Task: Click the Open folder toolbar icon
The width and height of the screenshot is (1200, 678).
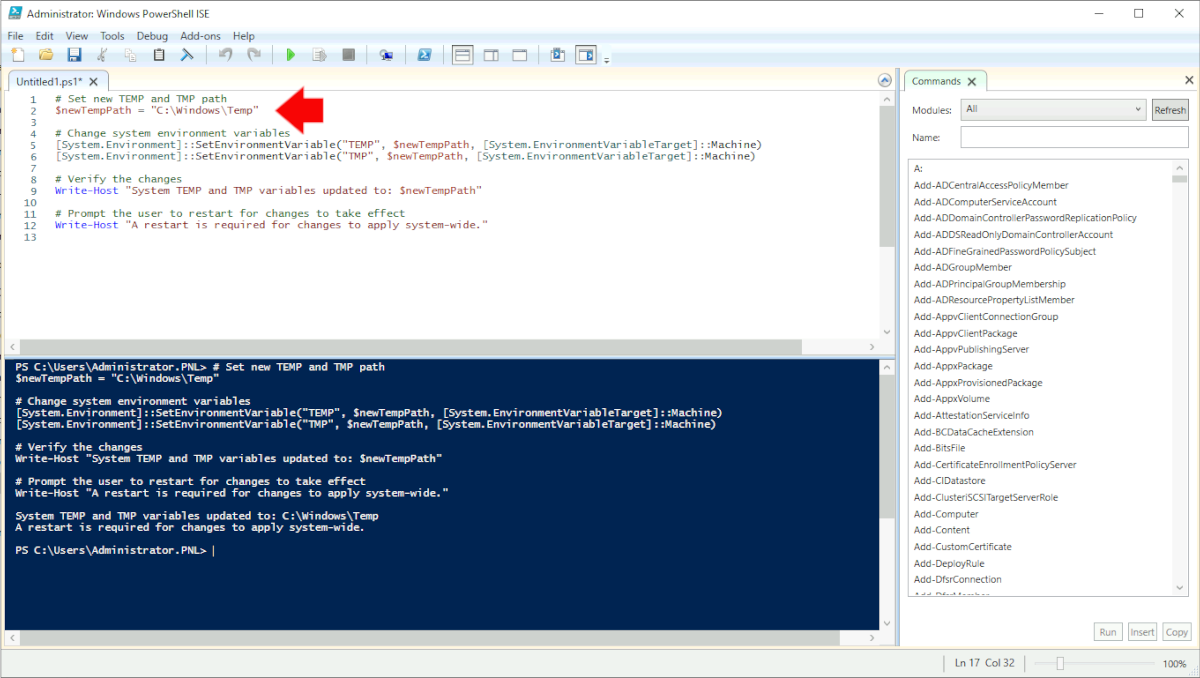Action: pos(46,55)
